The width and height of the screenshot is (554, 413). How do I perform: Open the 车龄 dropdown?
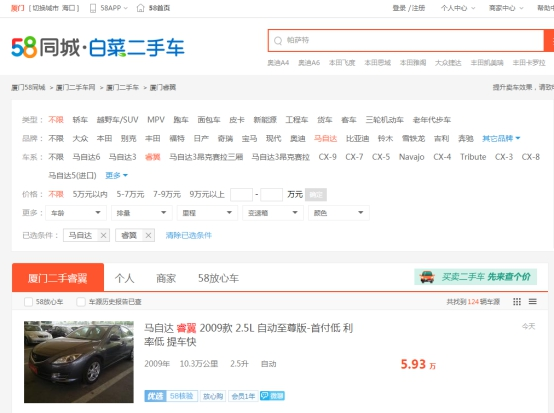coord(75,213)
